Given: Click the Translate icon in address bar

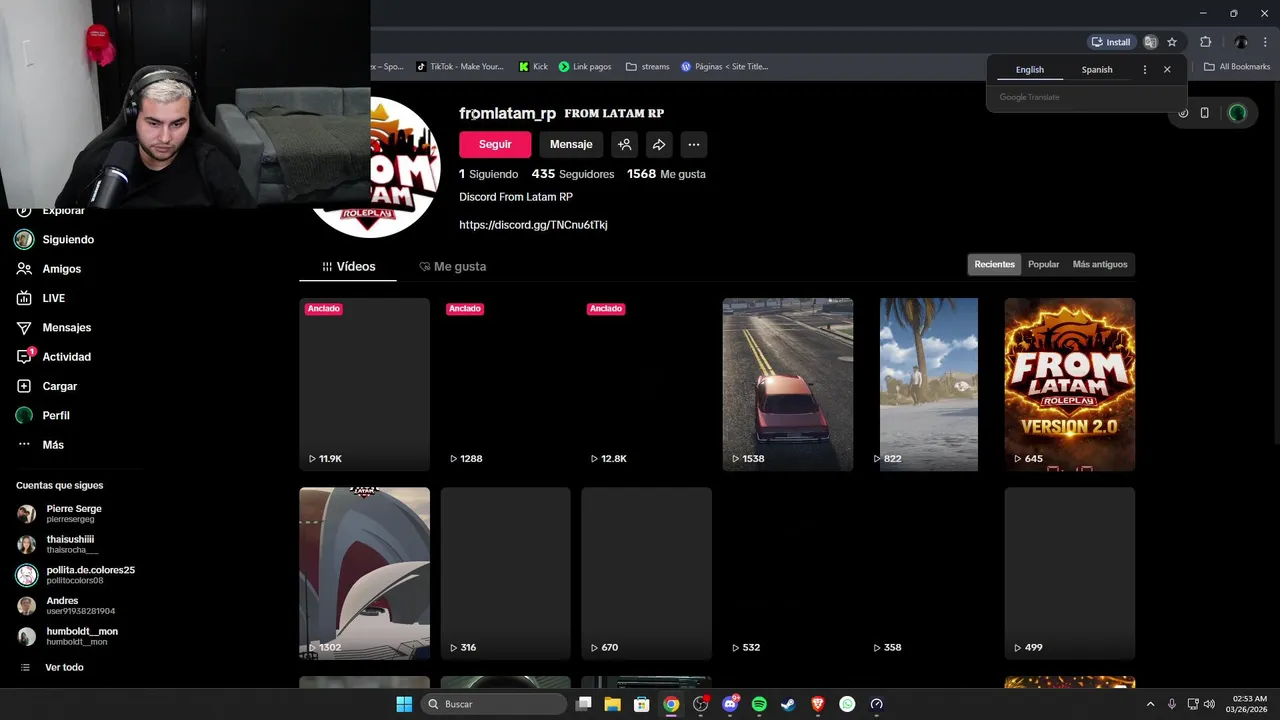Looking at the screenshot, I should pos(1151,42).
